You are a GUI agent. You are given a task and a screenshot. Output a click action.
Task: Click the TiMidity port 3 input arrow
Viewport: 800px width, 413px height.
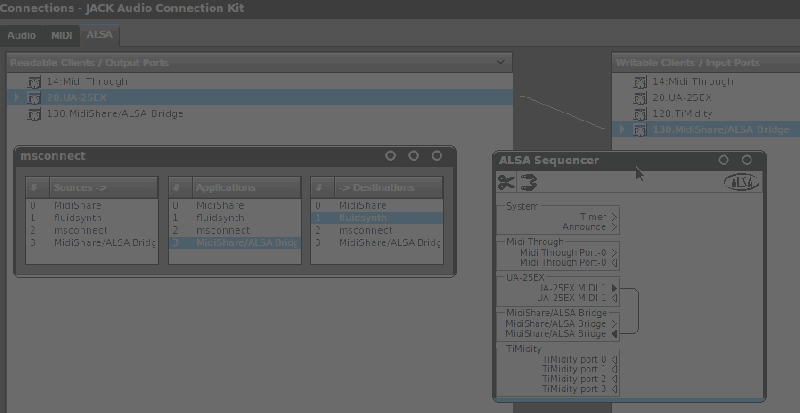tap(614, 389)
